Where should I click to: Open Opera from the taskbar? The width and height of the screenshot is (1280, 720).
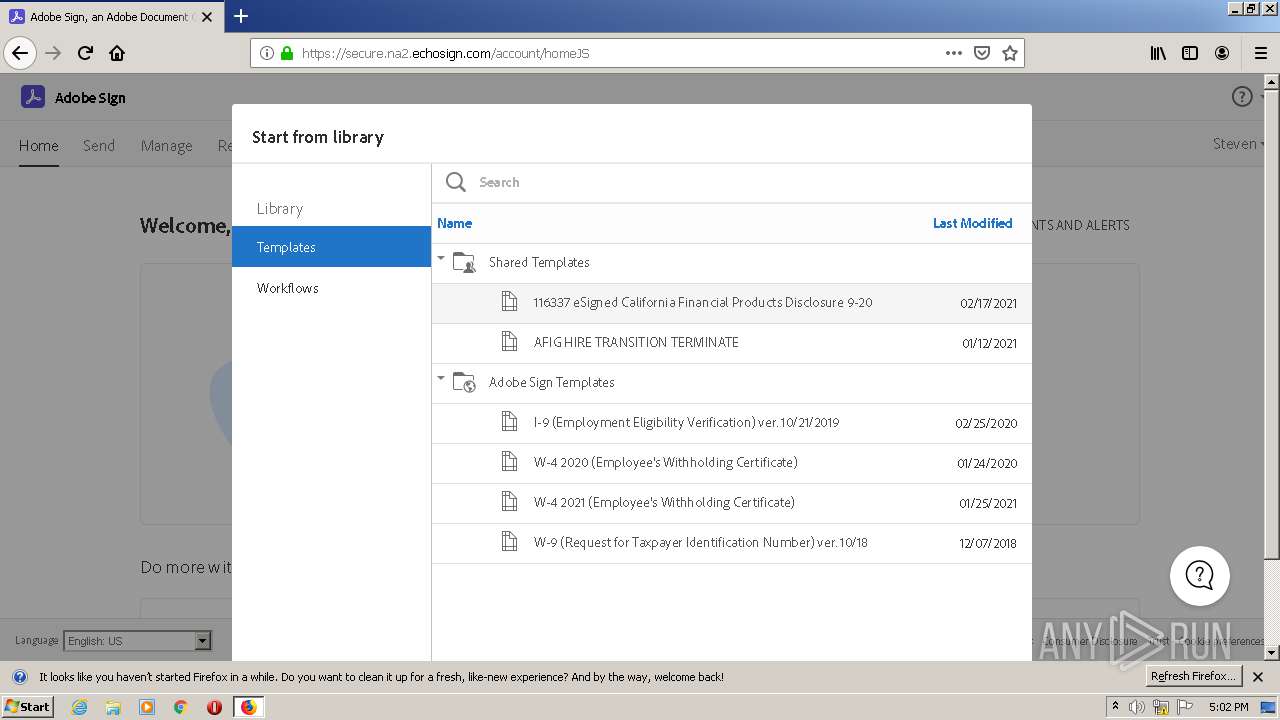tap(214, 707)
